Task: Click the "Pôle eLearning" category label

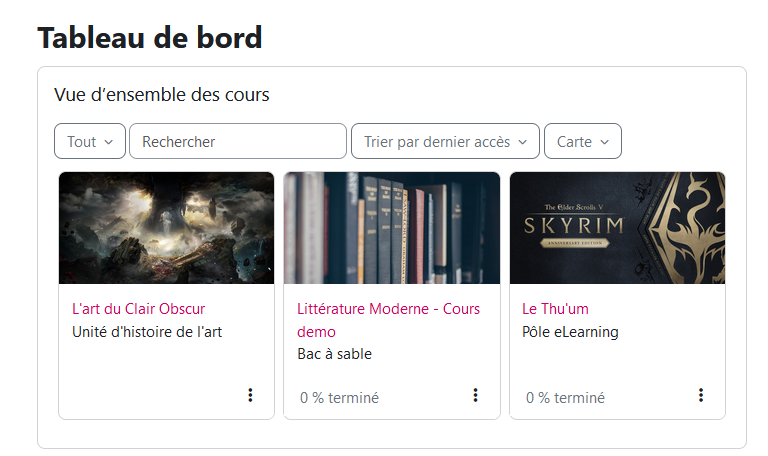Action: (570, 332)
